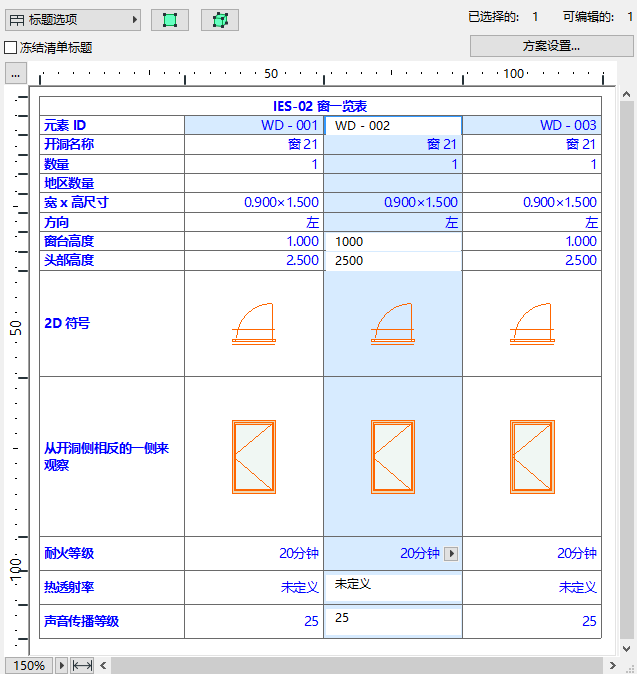Expand the 20分钟 fire rating dropdown arrow
The image size is (637, 674).
coord(451,554)
